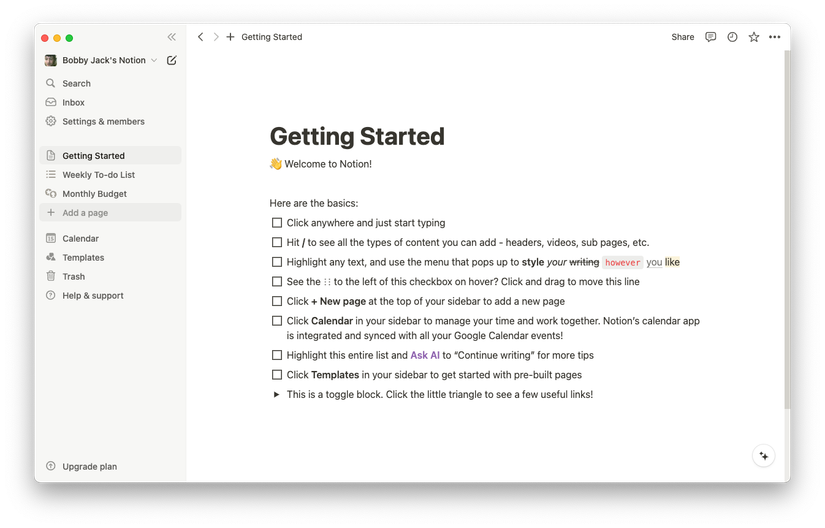
Task: Open Settings & members
Action: pyautogui.click(x=103, y=122)
